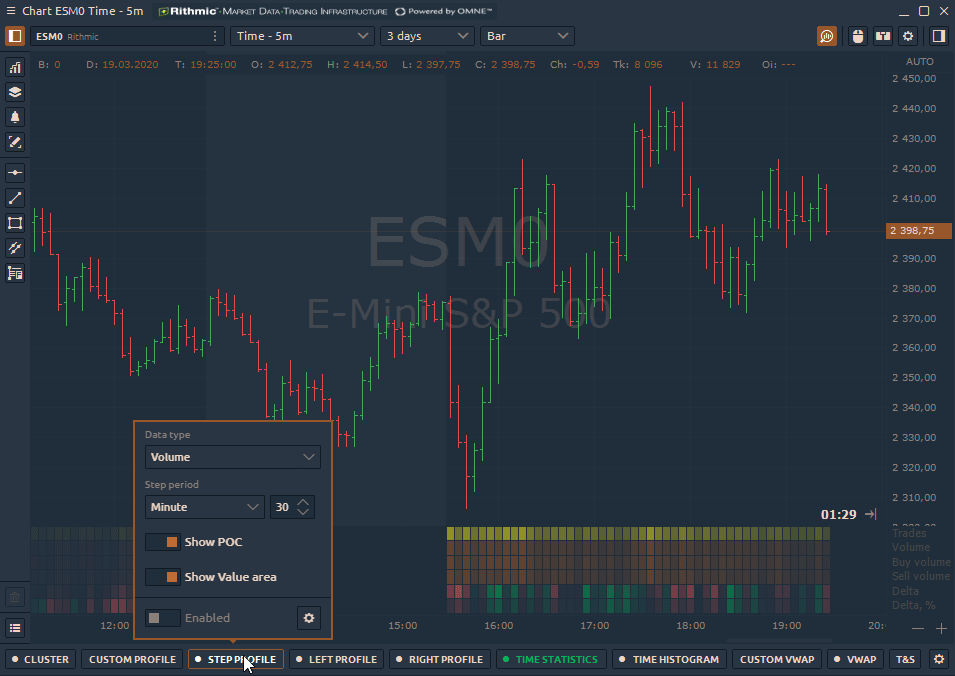Open Step Profile advanced settings gear
The image size is (955, 676).
click(309, 618)
